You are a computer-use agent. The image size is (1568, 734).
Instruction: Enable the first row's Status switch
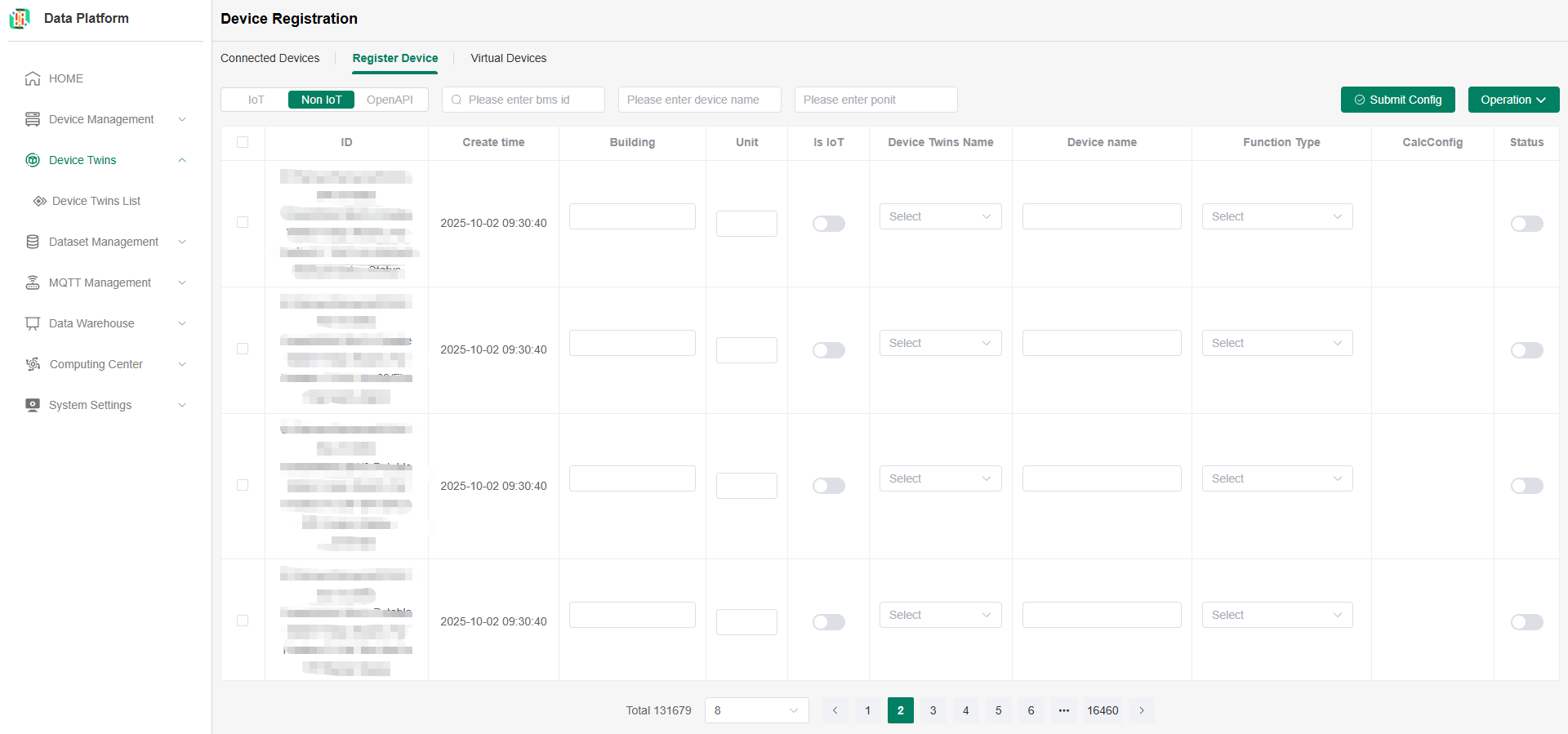tap(1526, 224)
